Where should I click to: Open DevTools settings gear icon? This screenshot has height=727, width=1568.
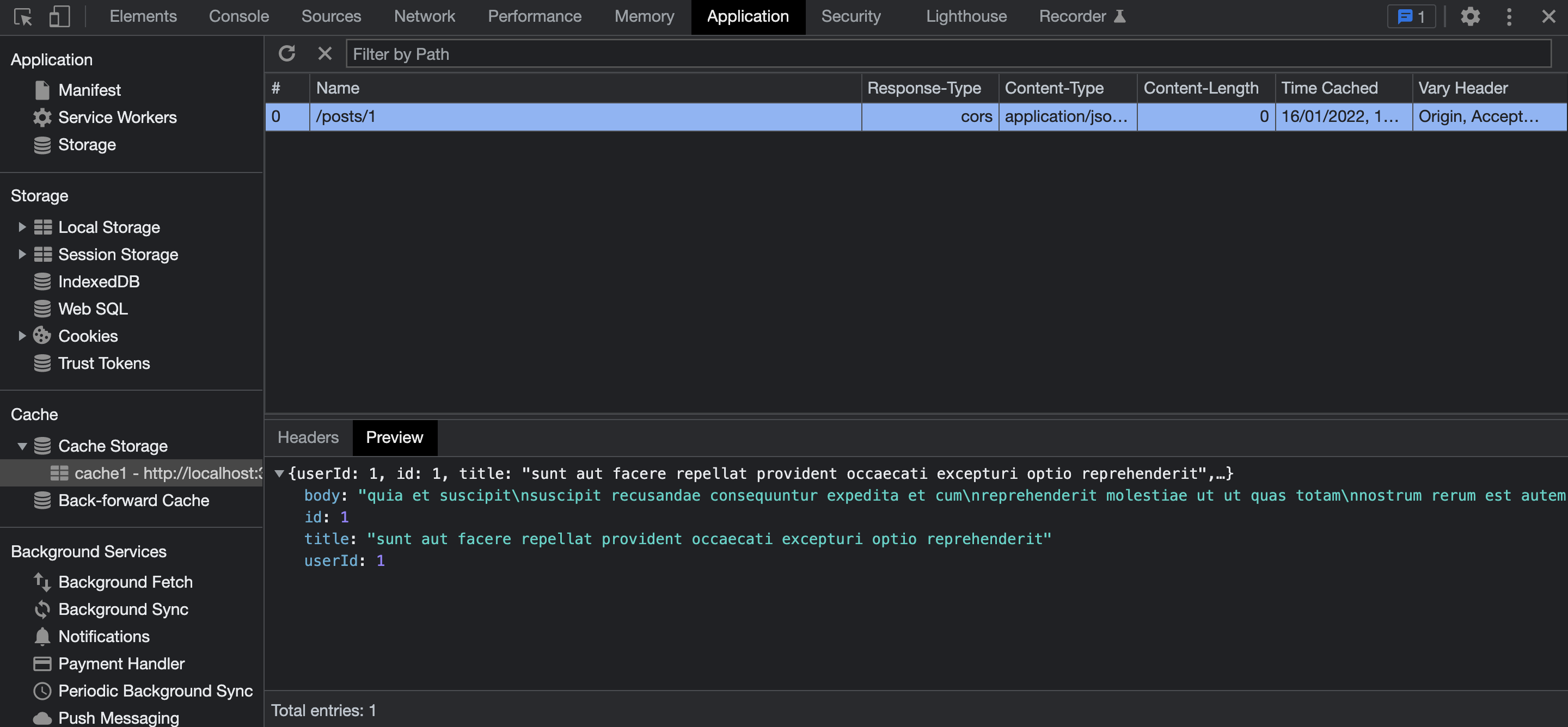click(1470, 16)
